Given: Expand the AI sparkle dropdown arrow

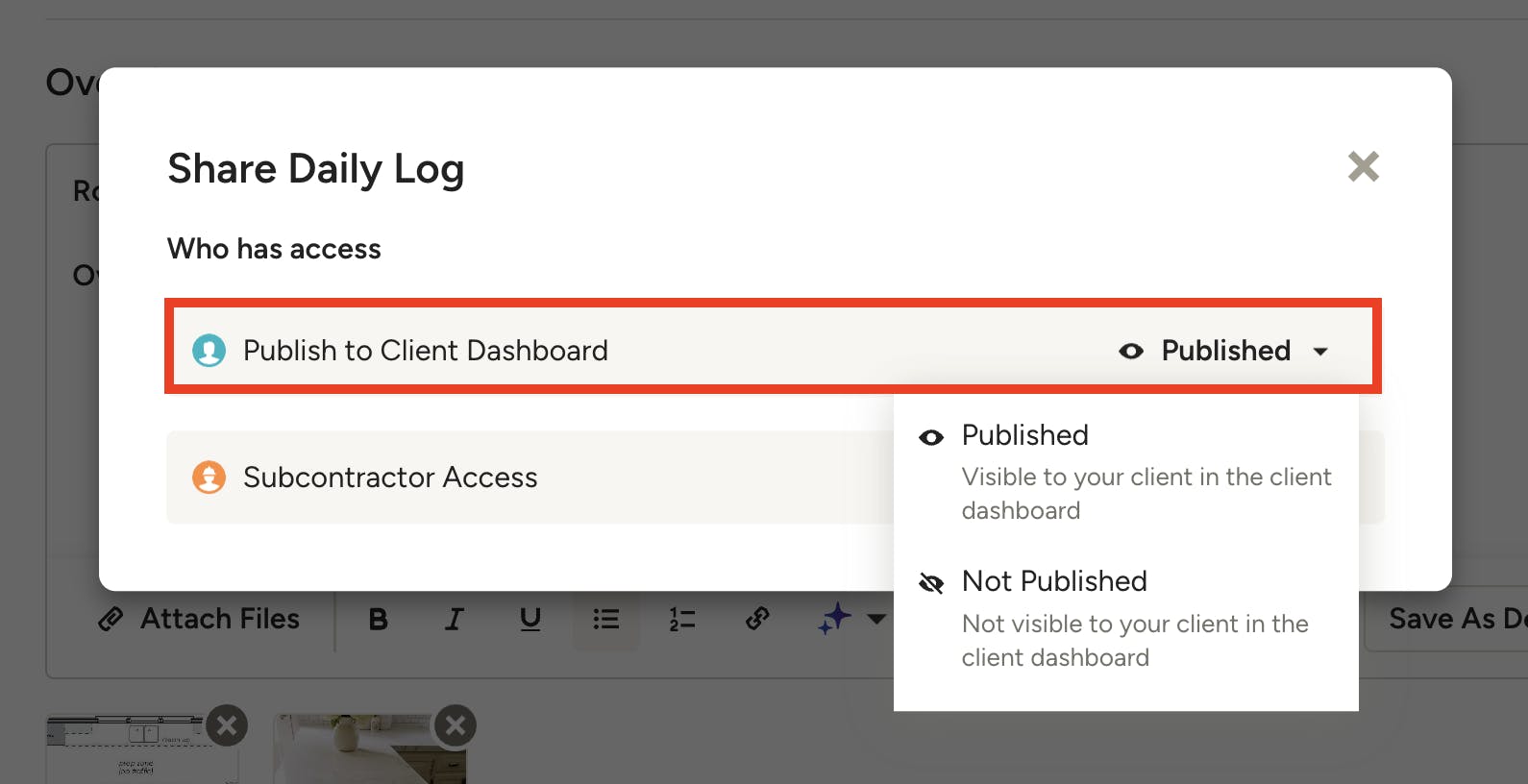Looking at the screenshot, I should point(876,619).
